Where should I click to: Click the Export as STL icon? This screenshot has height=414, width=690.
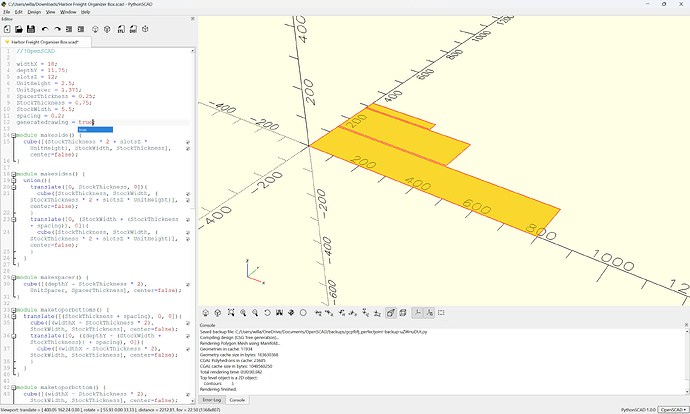coord(121,29)
